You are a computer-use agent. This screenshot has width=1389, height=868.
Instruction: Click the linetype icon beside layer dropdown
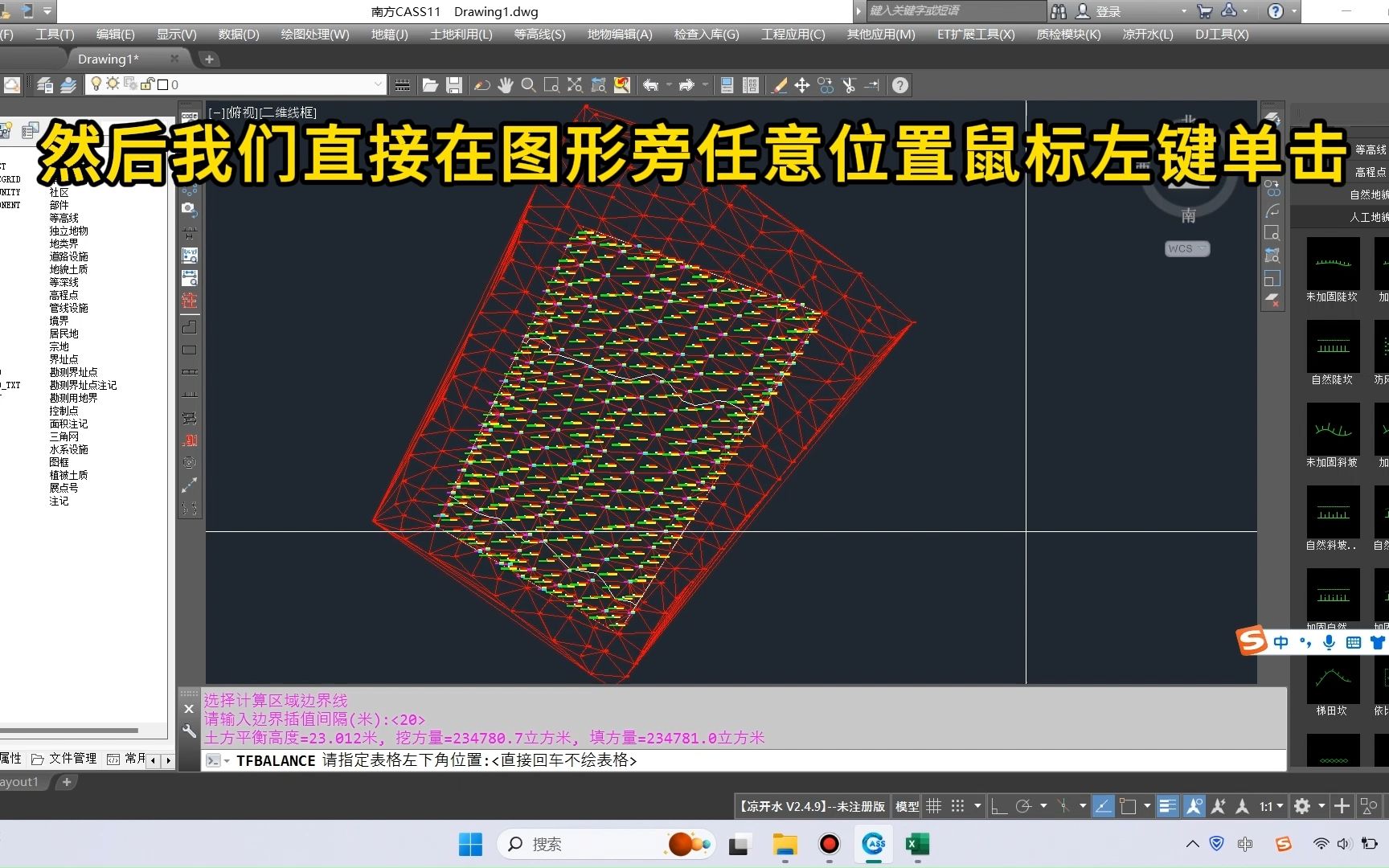[x=403, y=85]
